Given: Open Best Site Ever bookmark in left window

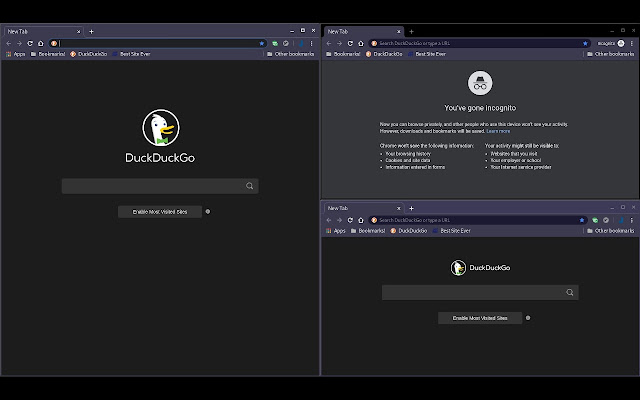Looking at the screenshot, I should 131,54.
